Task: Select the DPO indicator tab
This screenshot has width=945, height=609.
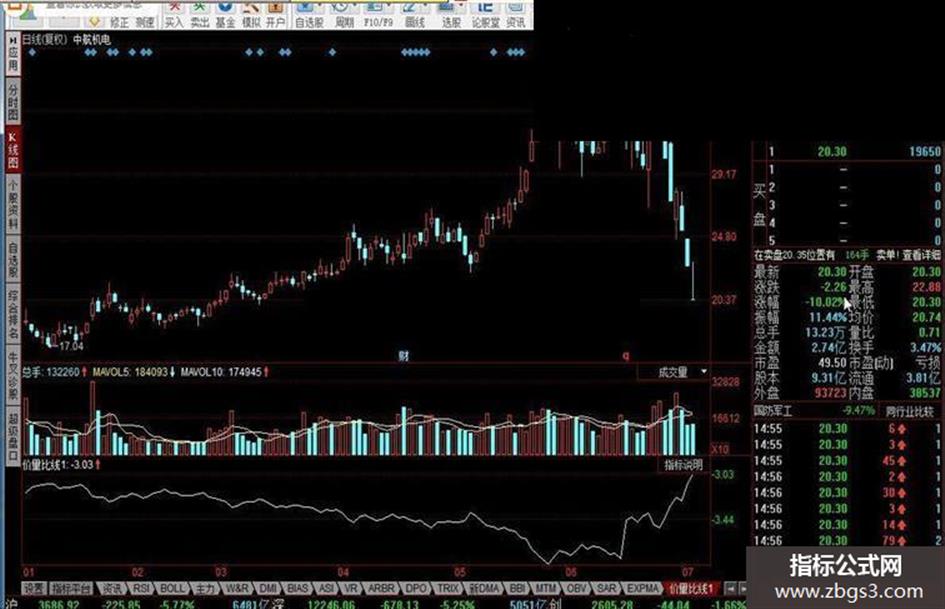Action: pyautogui.click(x=416, y=588)
